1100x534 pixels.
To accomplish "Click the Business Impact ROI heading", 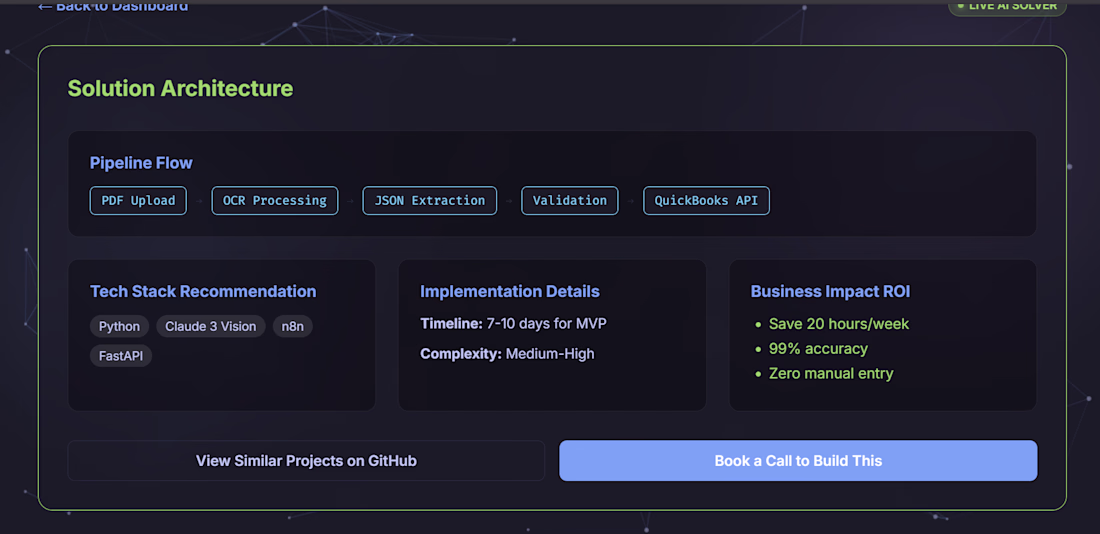I will click(x=831, y=291).
